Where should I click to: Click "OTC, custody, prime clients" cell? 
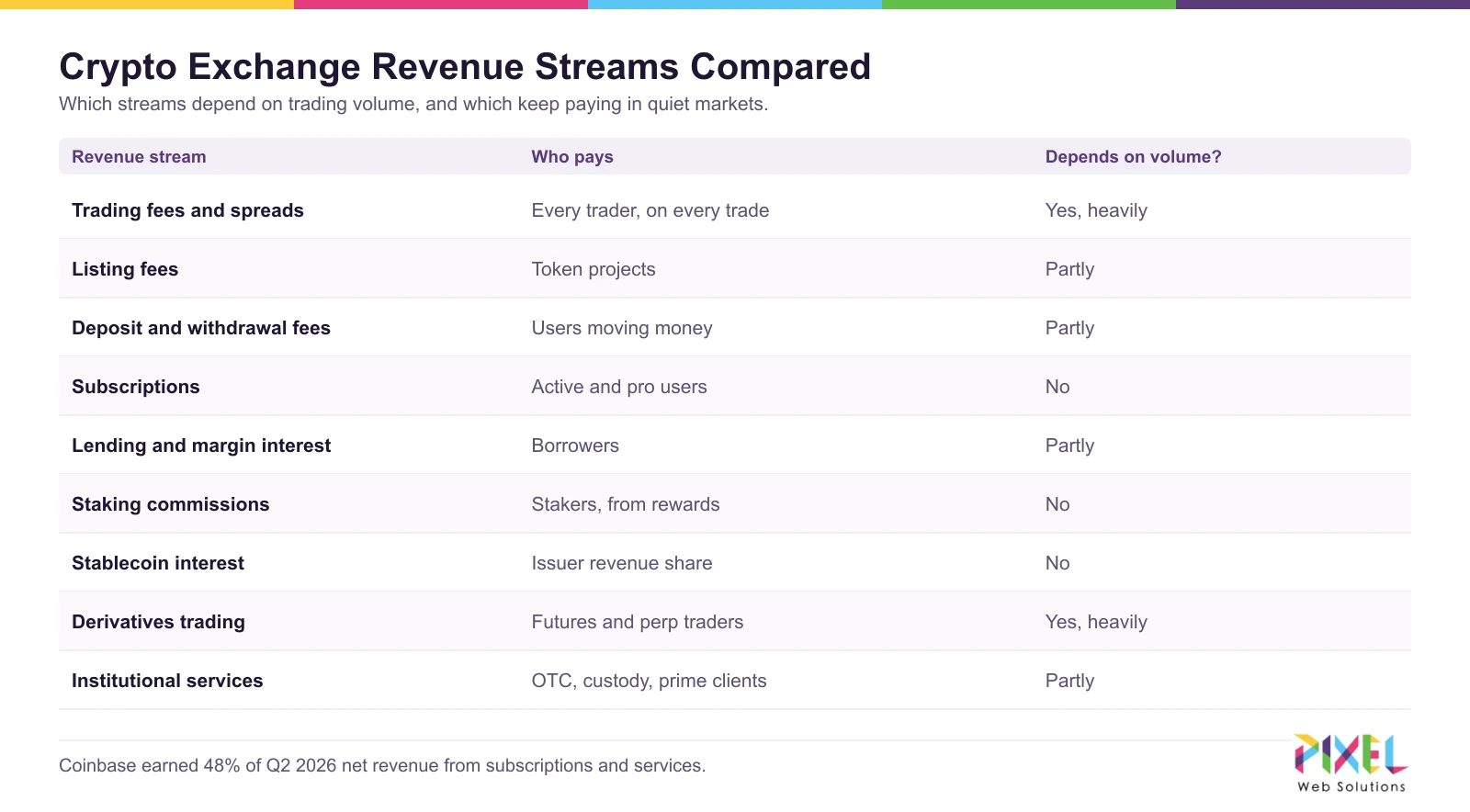[x=649, y=681]
